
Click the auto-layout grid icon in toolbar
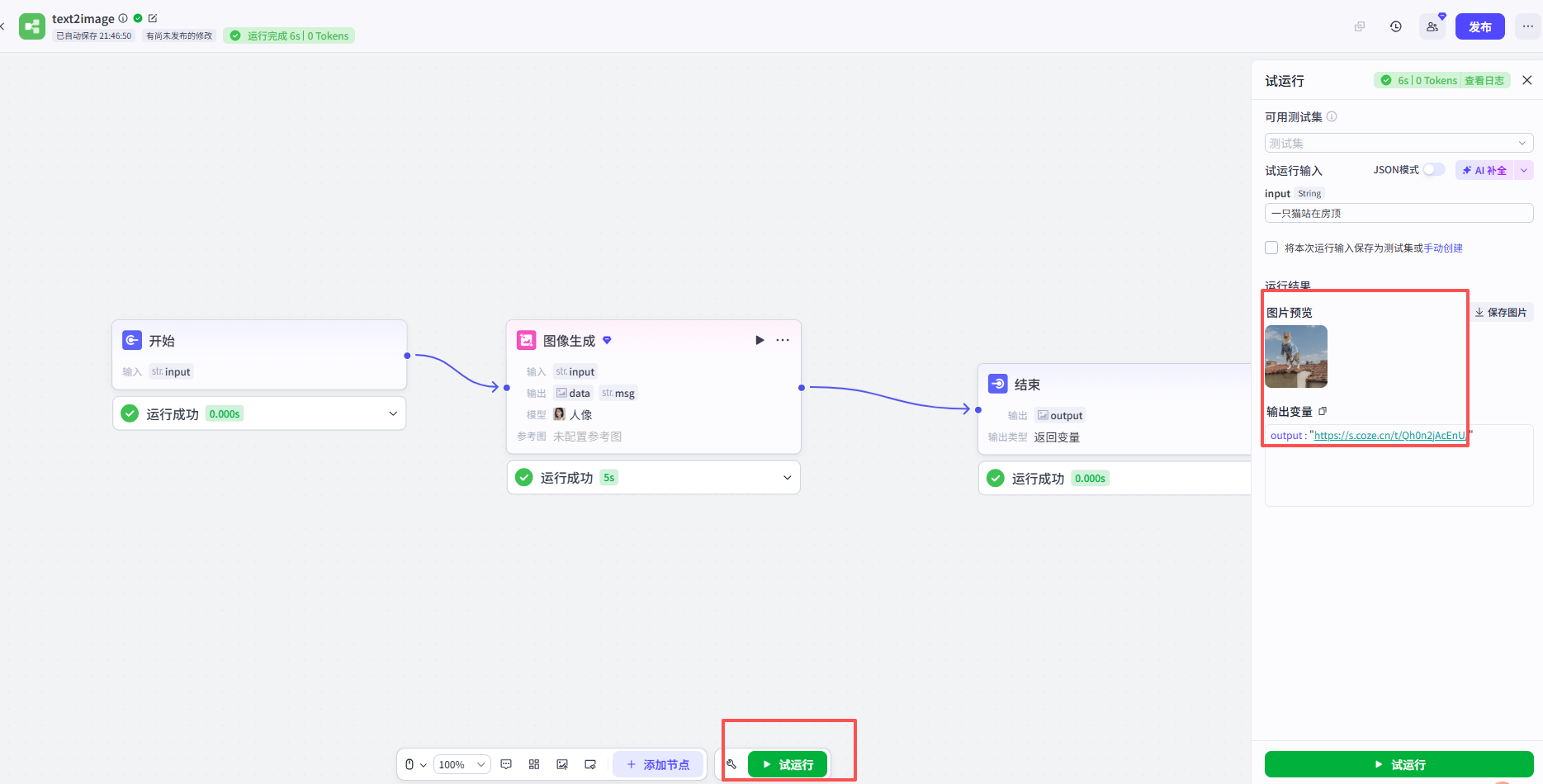[534, 764]
